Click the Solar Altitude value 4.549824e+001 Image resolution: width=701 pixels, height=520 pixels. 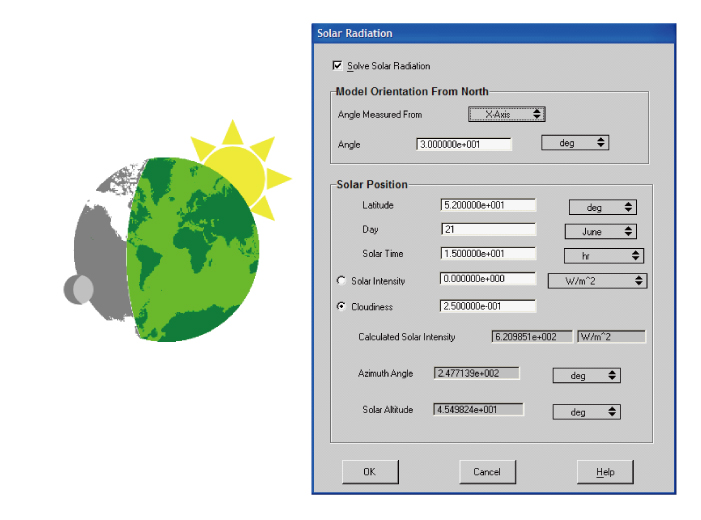click(x=478, y=410)
